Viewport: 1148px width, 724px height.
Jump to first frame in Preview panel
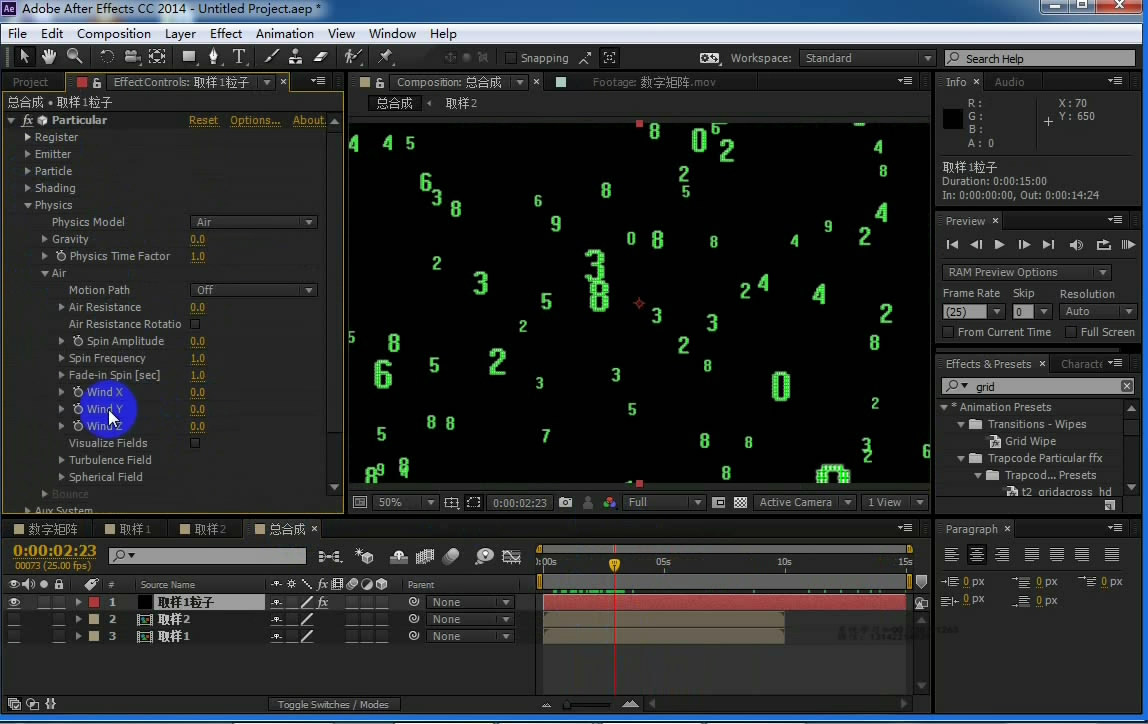953,245
